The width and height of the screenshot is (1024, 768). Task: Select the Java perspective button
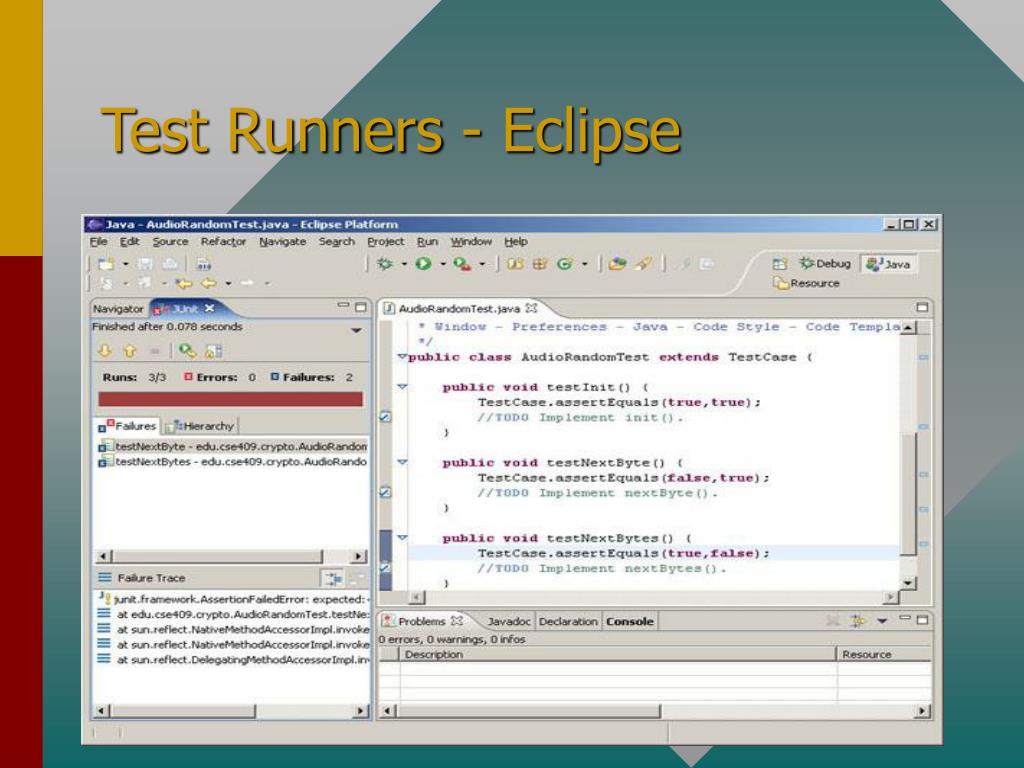point(889,264)
